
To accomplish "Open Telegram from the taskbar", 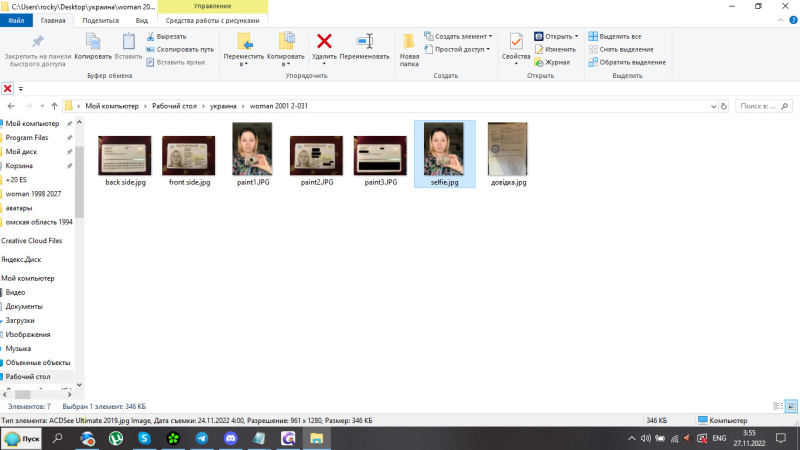I will click(x=202, y=438).
